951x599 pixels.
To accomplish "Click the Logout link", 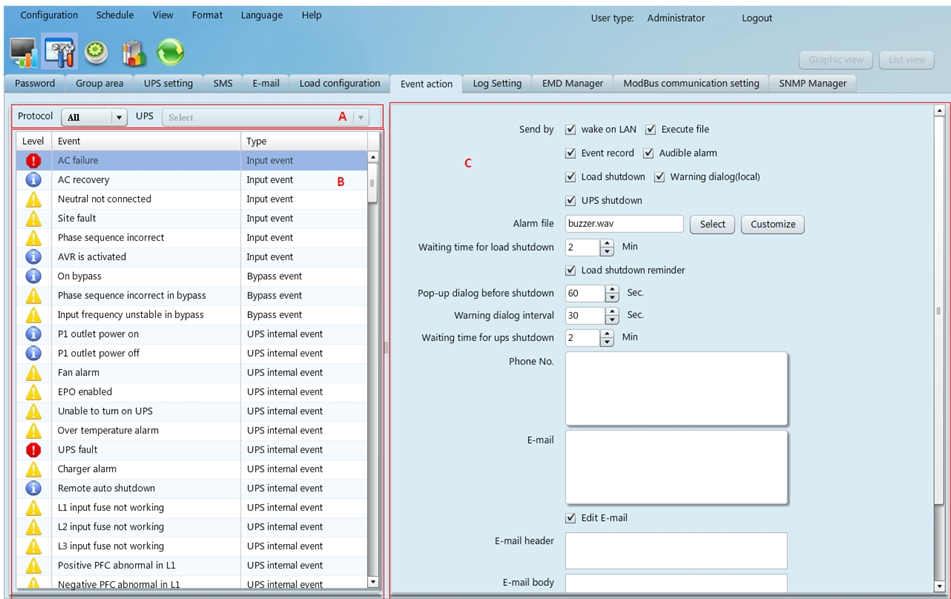I will 756,18.
